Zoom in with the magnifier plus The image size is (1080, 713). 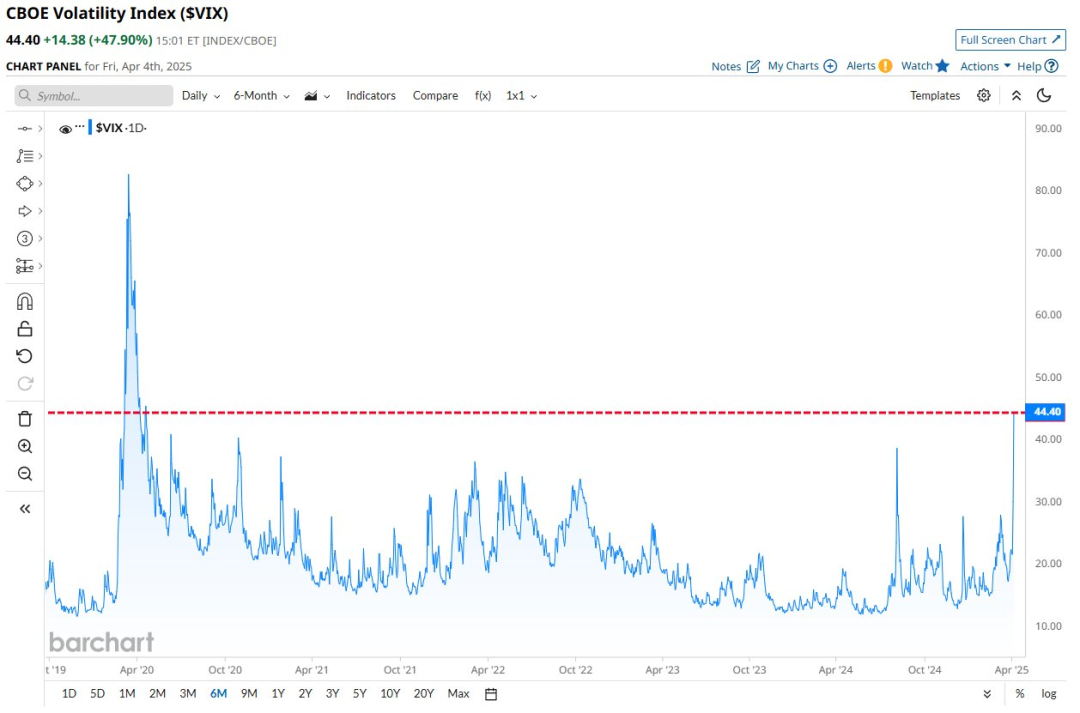(25, 446)
